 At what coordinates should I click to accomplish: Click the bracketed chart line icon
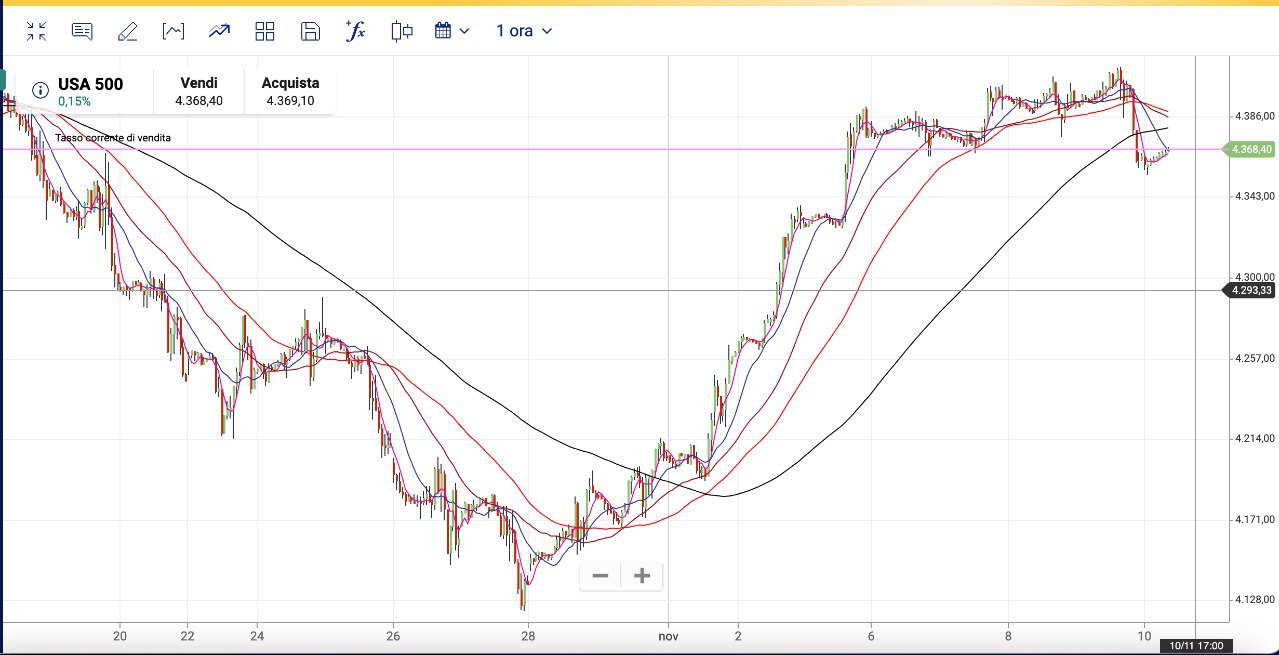(173, 31)
